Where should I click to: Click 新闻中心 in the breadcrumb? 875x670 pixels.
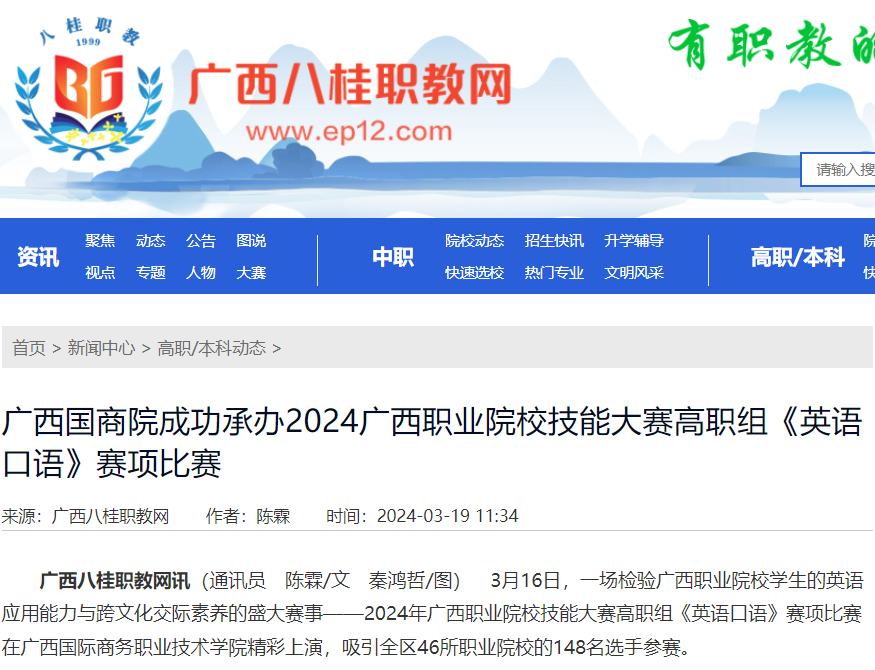101,348
